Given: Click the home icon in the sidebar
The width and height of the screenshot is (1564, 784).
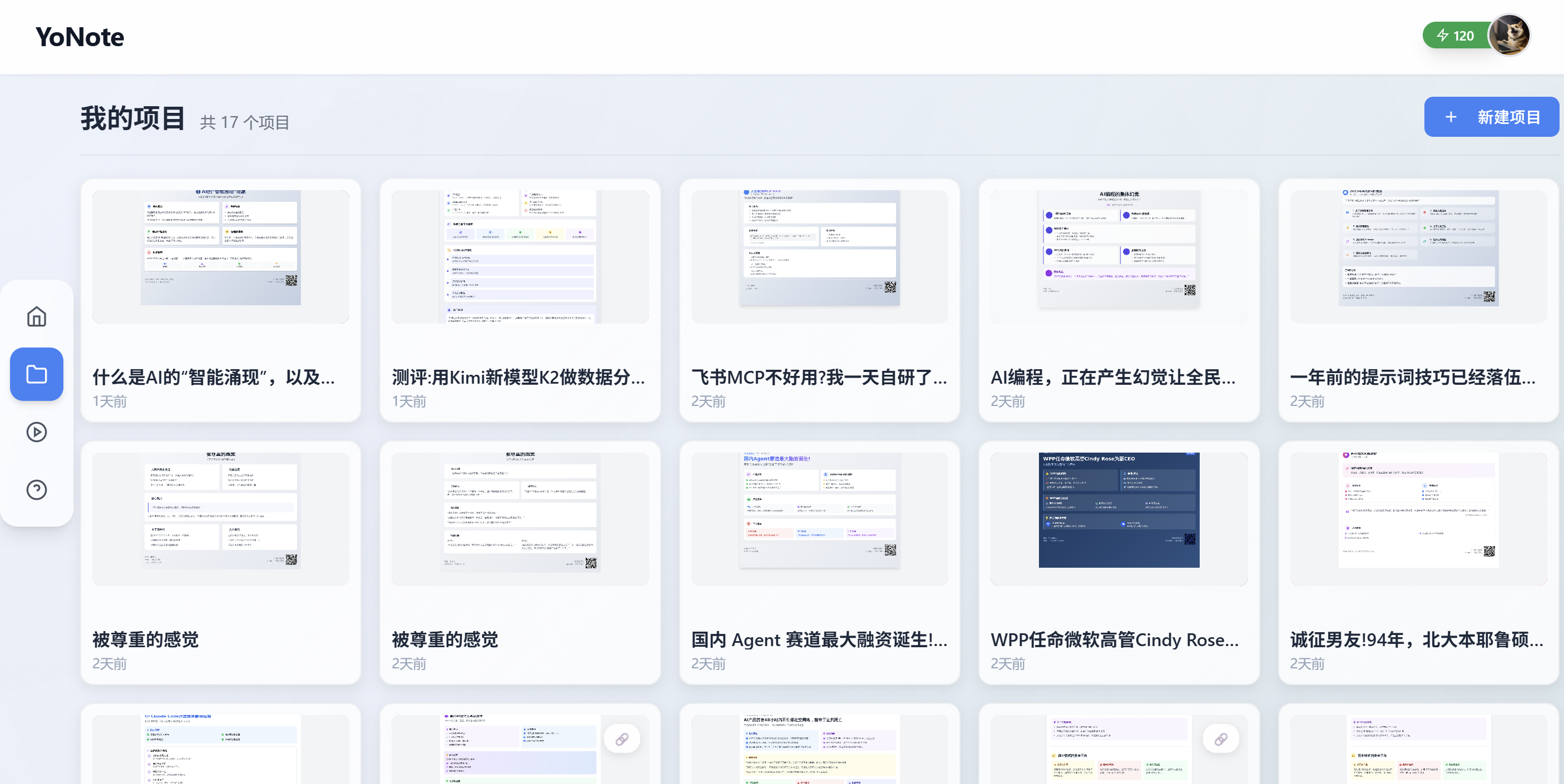Looking at the screenshot, I should tap(36, 316).
